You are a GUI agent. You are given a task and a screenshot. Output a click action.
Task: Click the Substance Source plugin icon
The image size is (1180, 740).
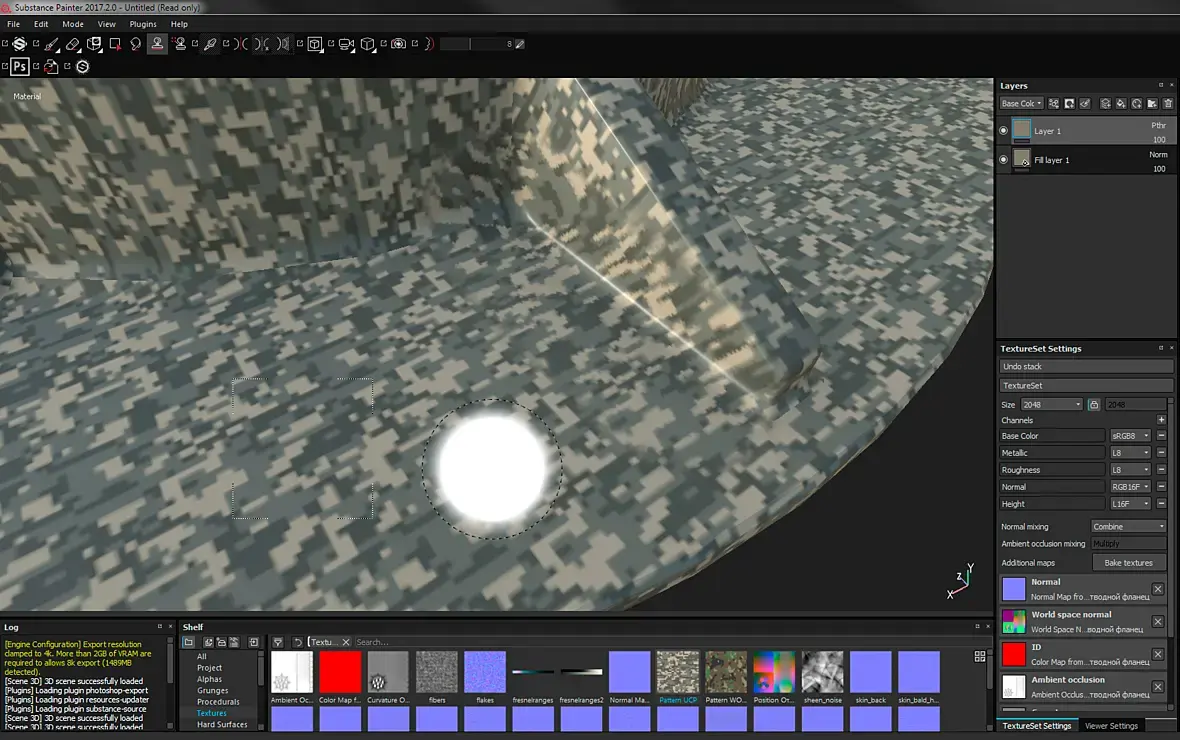coord(83,66)
